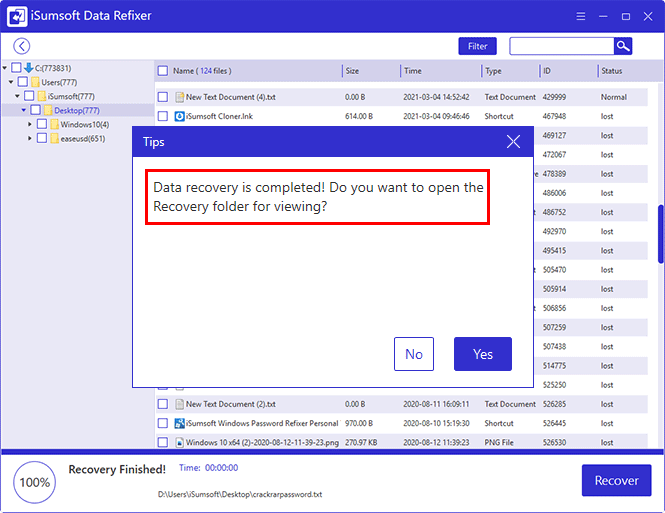
Task: Click ID value 526530
Action: (554, 442)
